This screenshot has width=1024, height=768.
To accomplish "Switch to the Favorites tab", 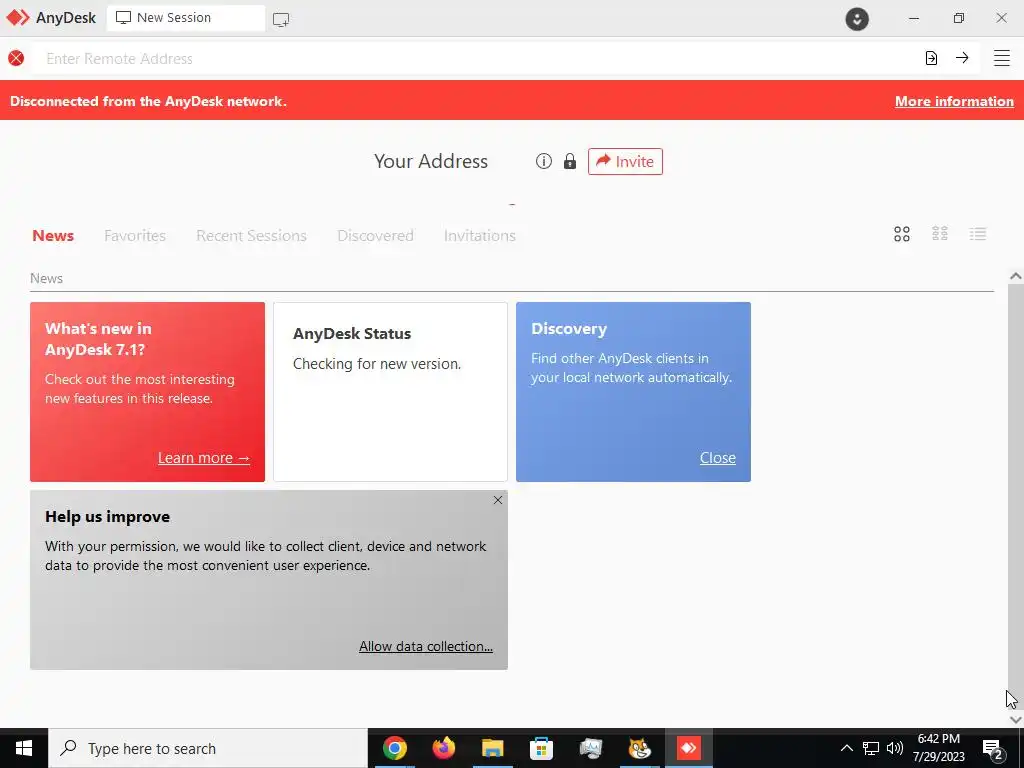I will point(135,235).
